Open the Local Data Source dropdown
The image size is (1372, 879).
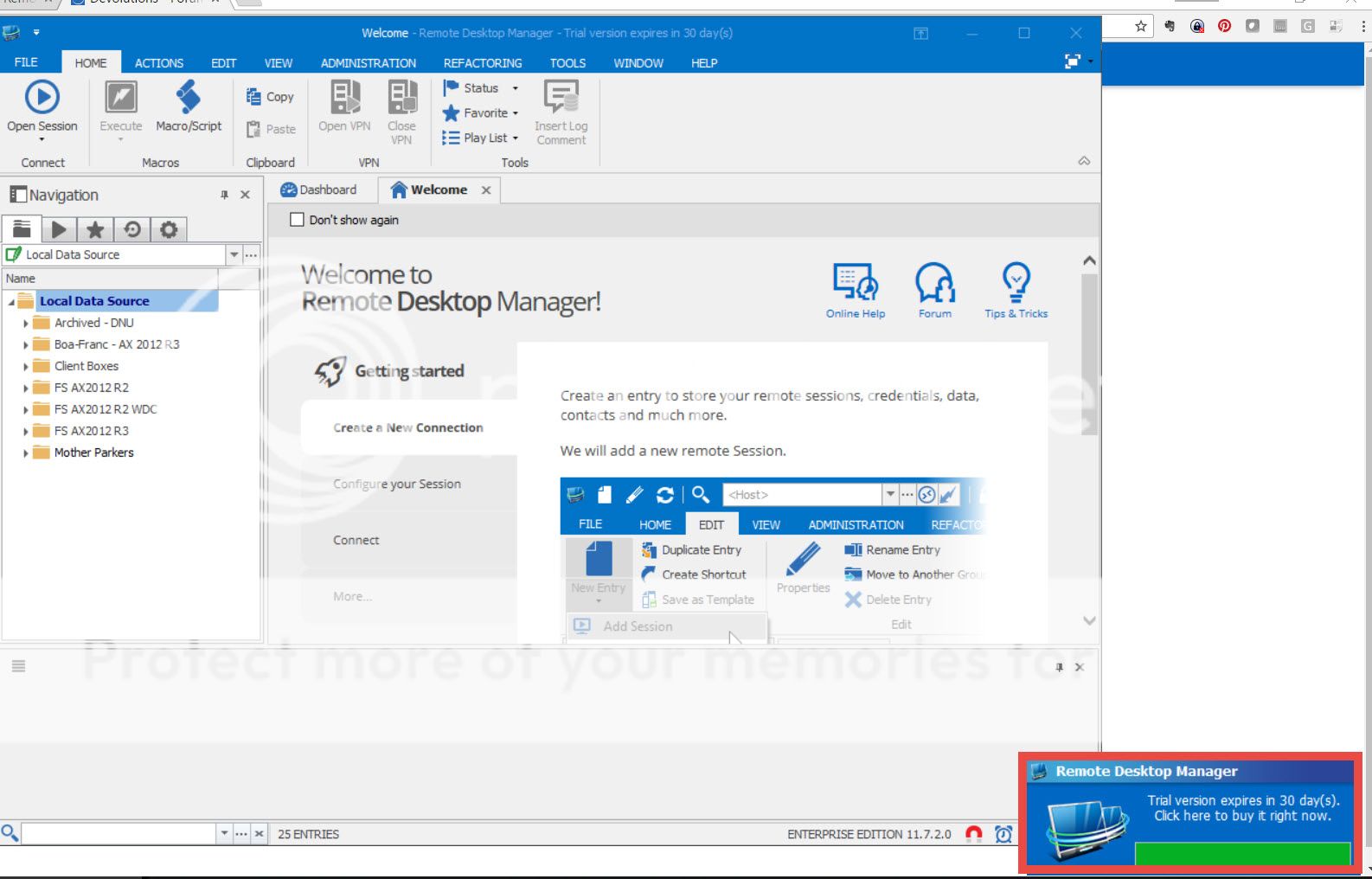coord(234,254)
